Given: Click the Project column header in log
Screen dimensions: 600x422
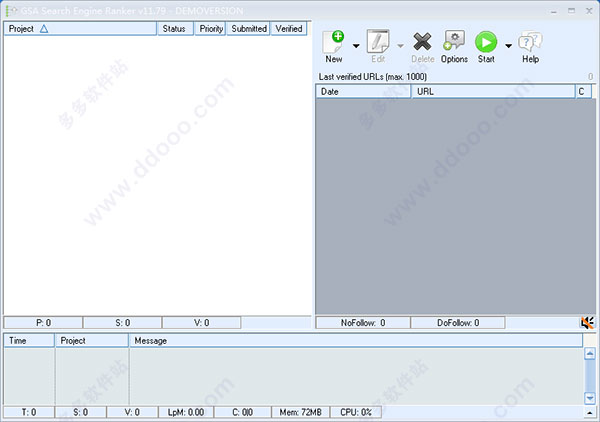Looking at the screenshot, I should point(92,341).
